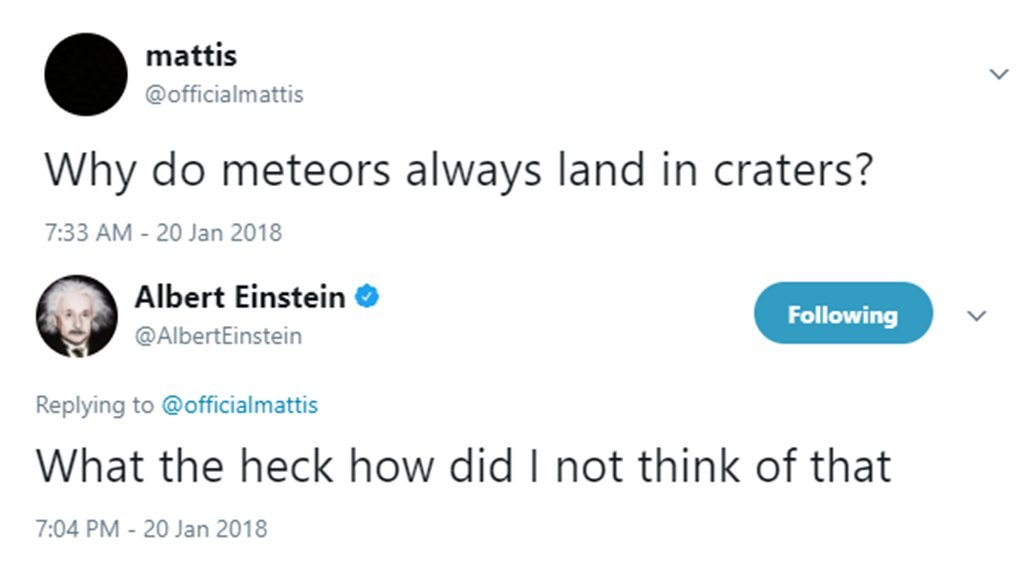Image resolution: width=1032 pixels, height=563 pixels.
Task: Select the reply text 'What the heck'
Action: click(x=185, y=466)
